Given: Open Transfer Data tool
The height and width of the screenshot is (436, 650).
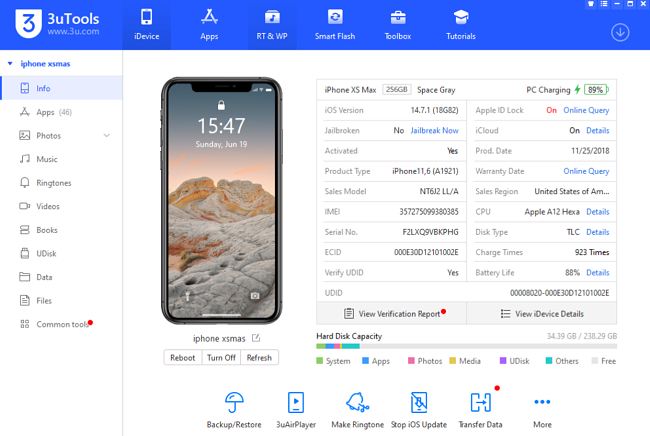Looking at the screenshot, I should click(480, 410).
